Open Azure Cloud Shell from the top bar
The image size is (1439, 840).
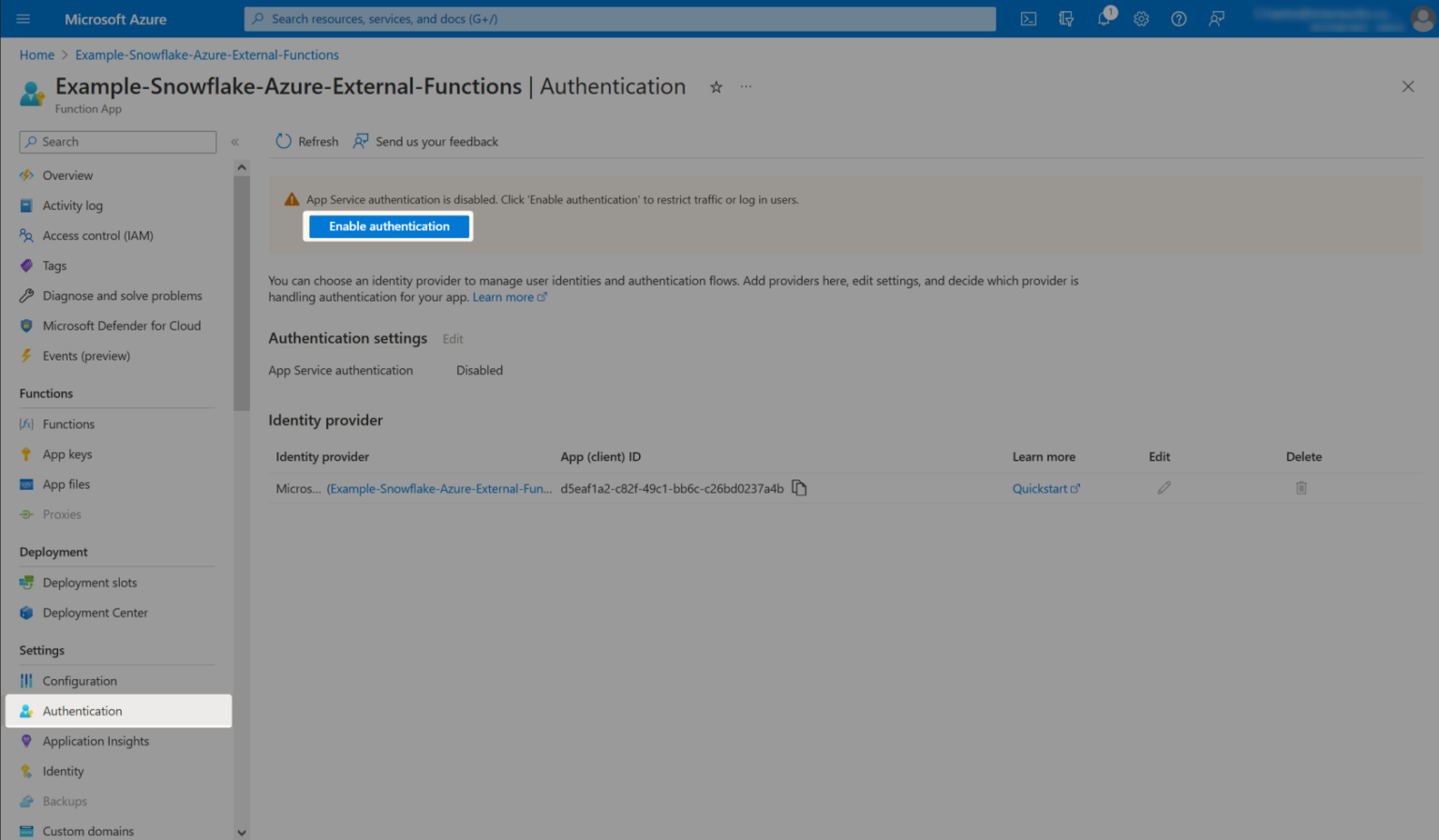coord(1028,19)
